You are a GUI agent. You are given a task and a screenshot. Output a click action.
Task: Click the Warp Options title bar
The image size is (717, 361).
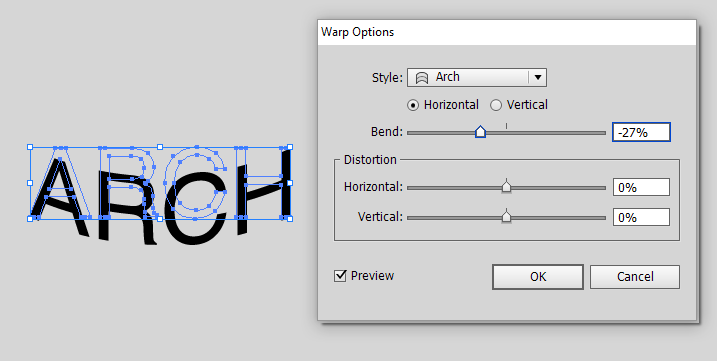coord(507,32)
